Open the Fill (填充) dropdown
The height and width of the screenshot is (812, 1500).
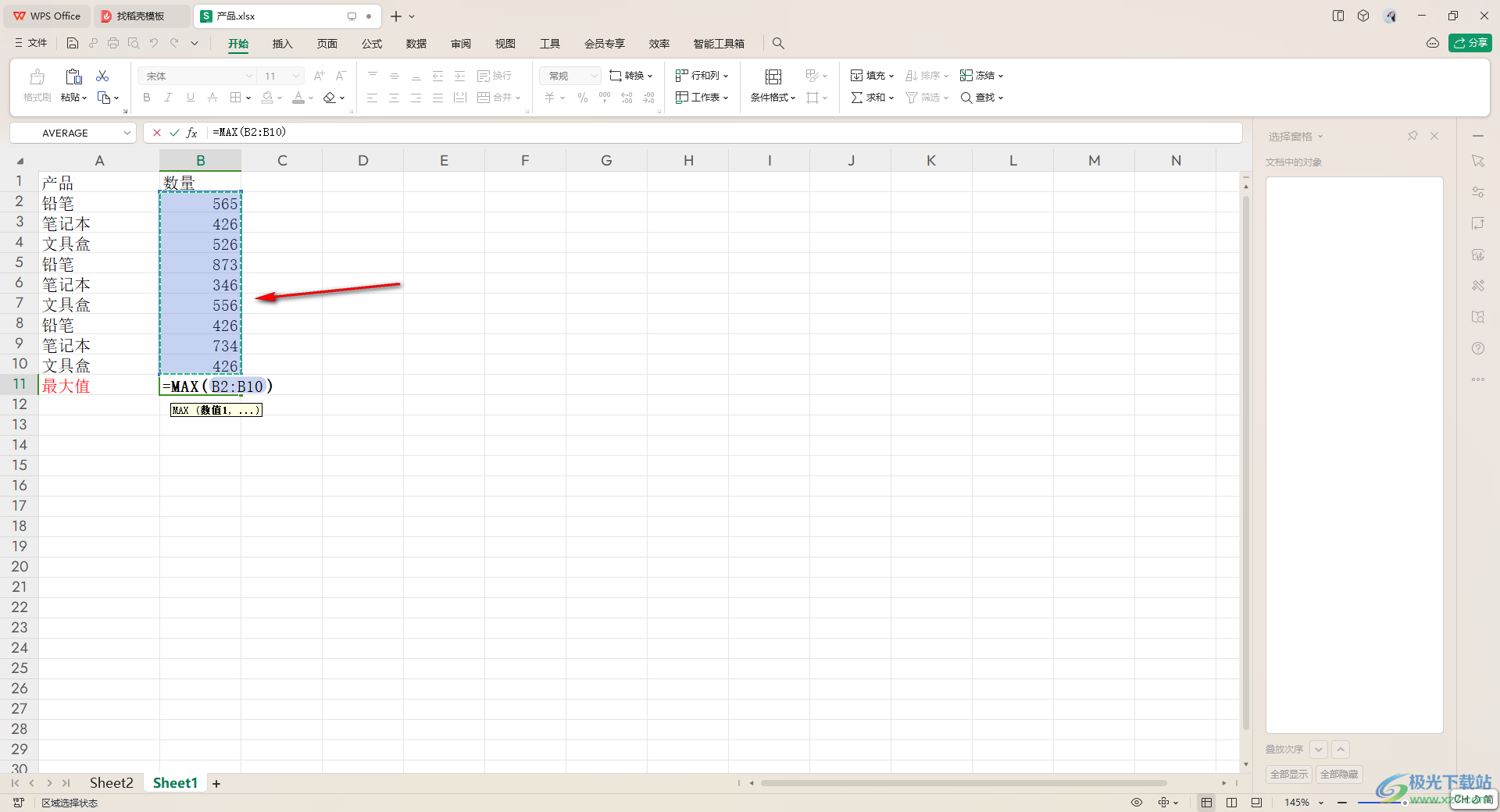pos(872,76)
